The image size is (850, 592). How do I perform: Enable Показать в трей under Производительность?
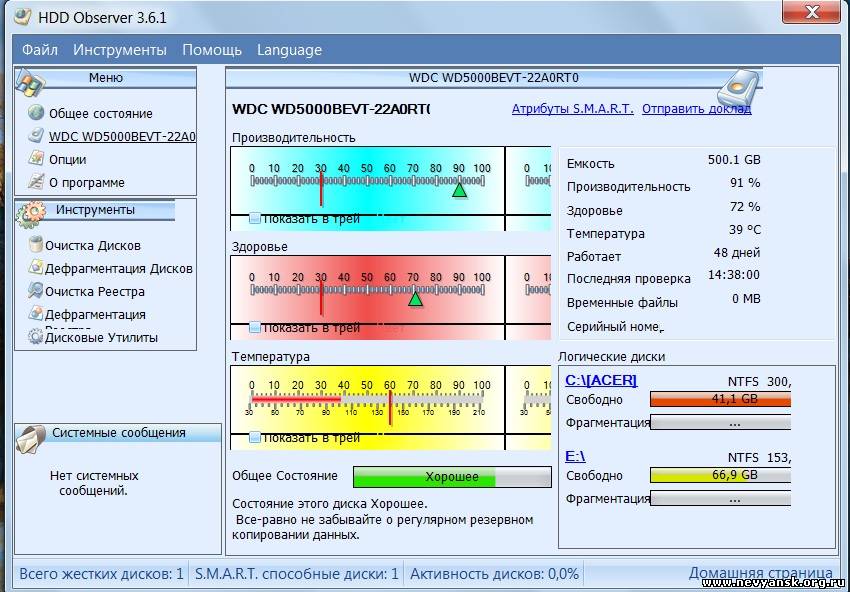coord(254,218)
